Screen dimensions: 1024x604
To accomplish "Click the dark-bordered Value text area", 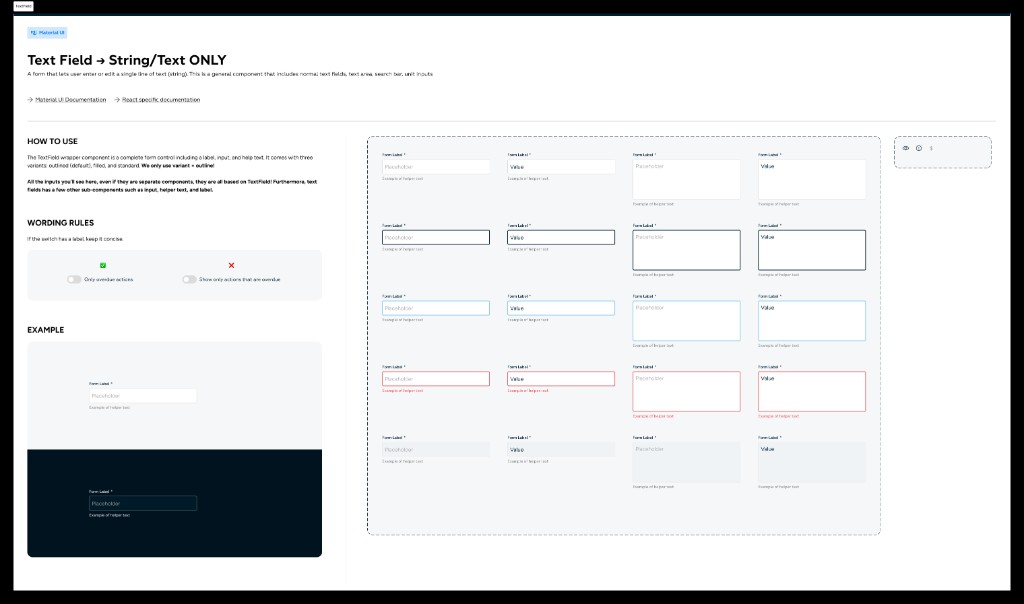I will tap(812, 250).
